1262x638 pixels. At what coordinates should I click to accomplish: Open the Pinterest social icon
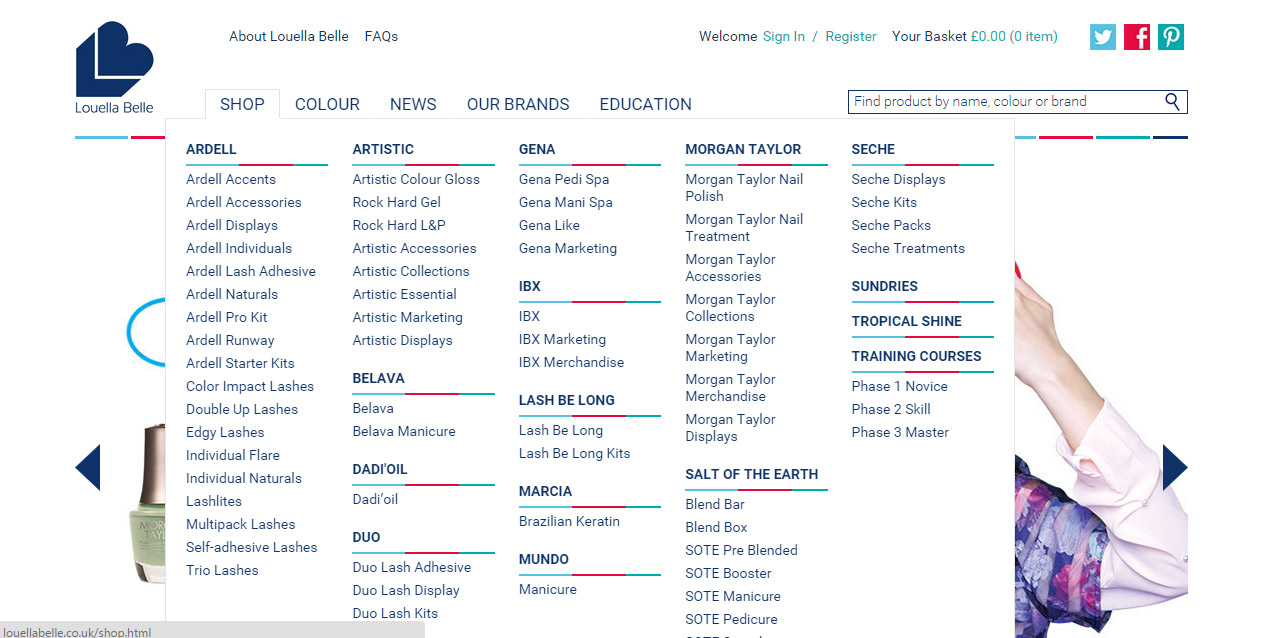pos(1171,37)
